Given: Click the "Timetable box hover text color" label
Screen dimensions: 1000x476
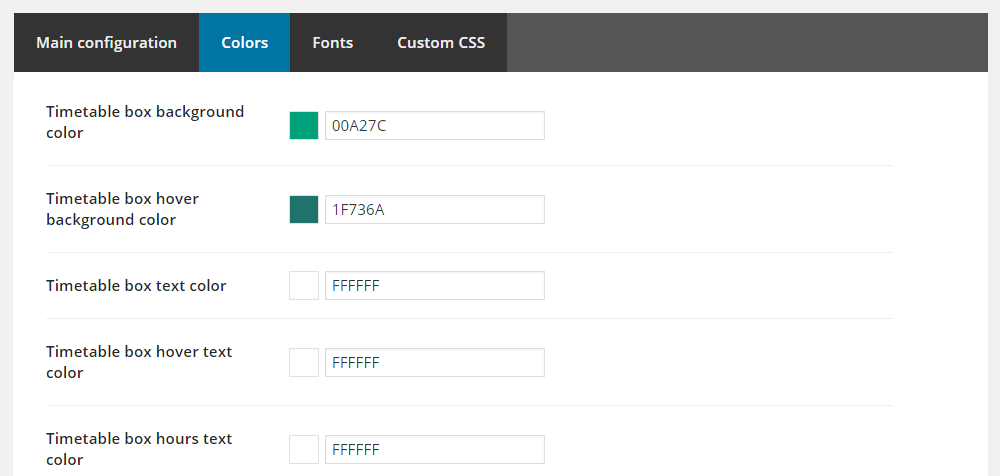Looking at the screenshot, I should (139, 362).
